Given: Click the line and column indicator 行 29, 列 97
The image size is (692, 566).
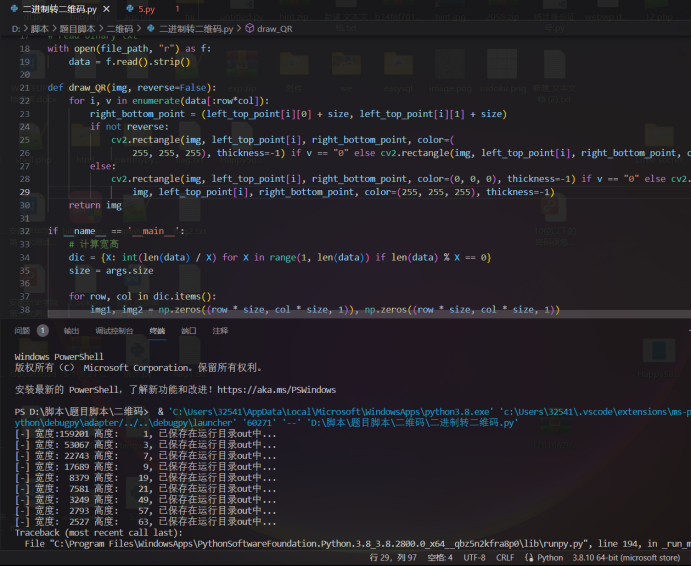Looking at the screenshot, I should pos(393,558).
